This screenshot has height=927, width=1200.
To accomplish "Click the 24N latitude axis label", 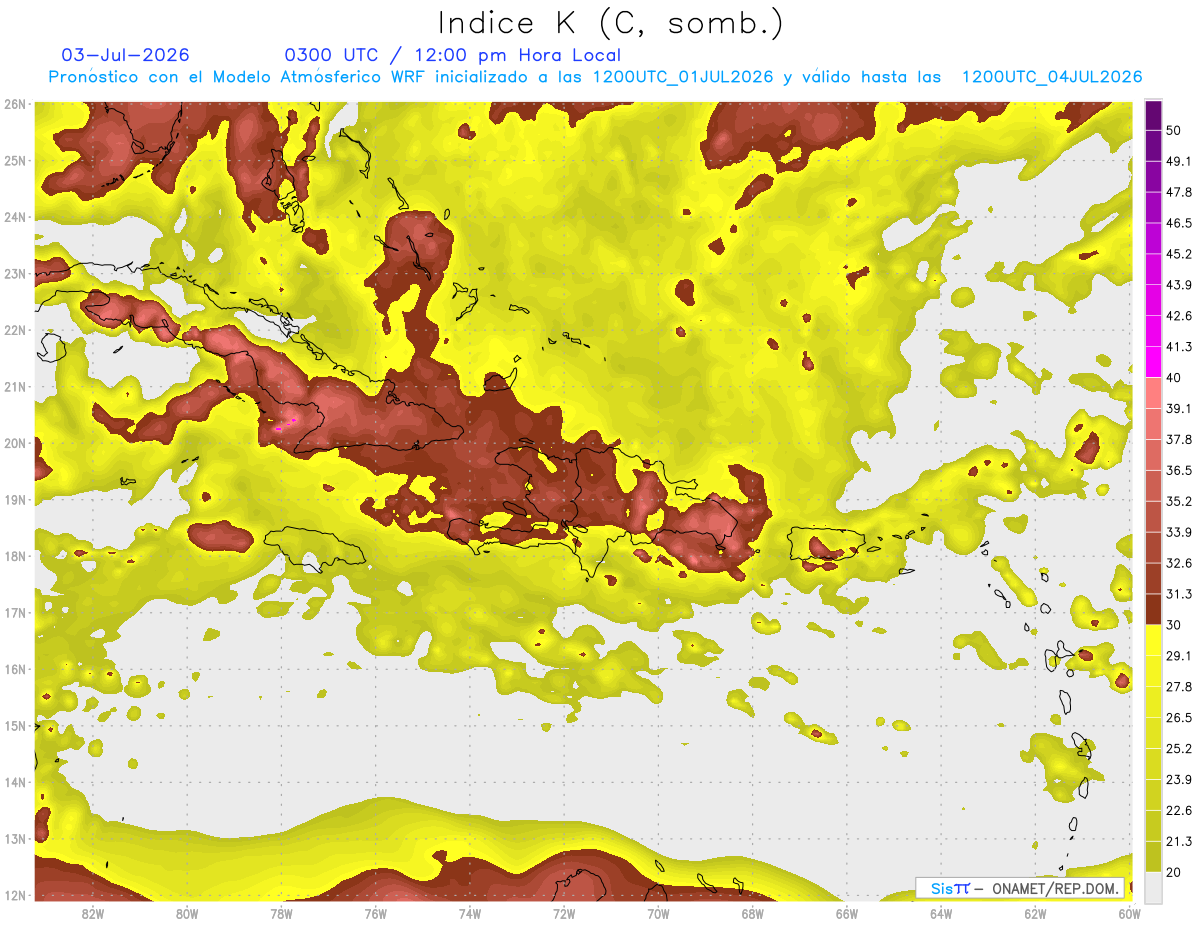I will [x=15, y=217].
